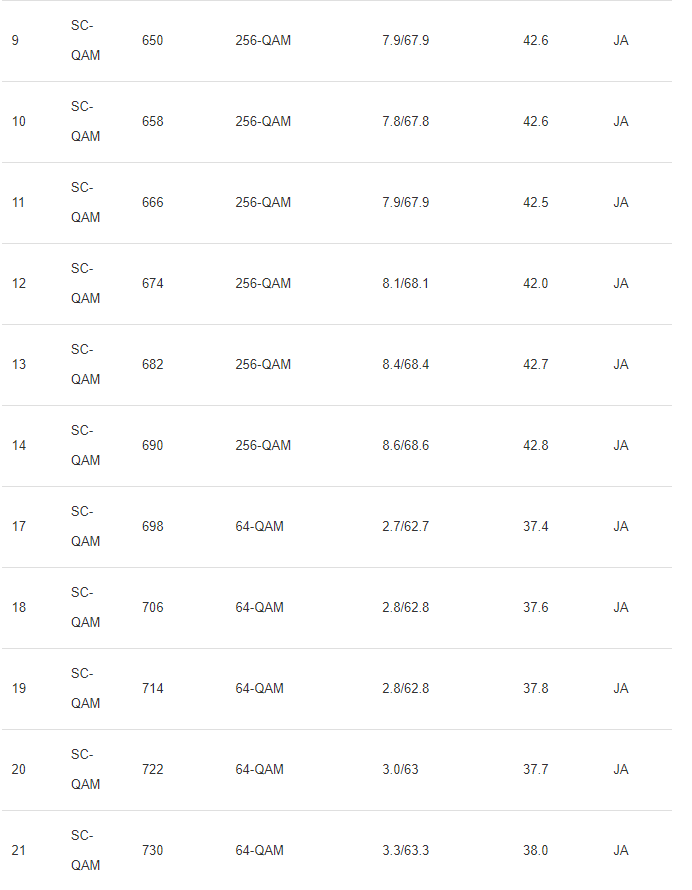The image size is (692, 890).
Task: Click the power level 8.4/68.4
Action: point(405,365)
